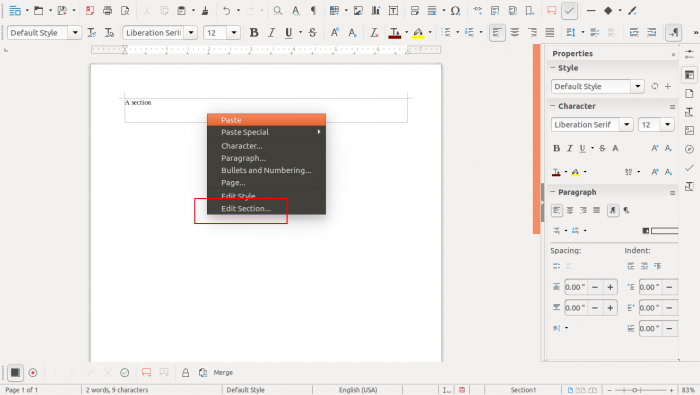This screenshot has width=700, height=395.
Task: Open the font size dropdown in sidebar
Action: [667, 125]
